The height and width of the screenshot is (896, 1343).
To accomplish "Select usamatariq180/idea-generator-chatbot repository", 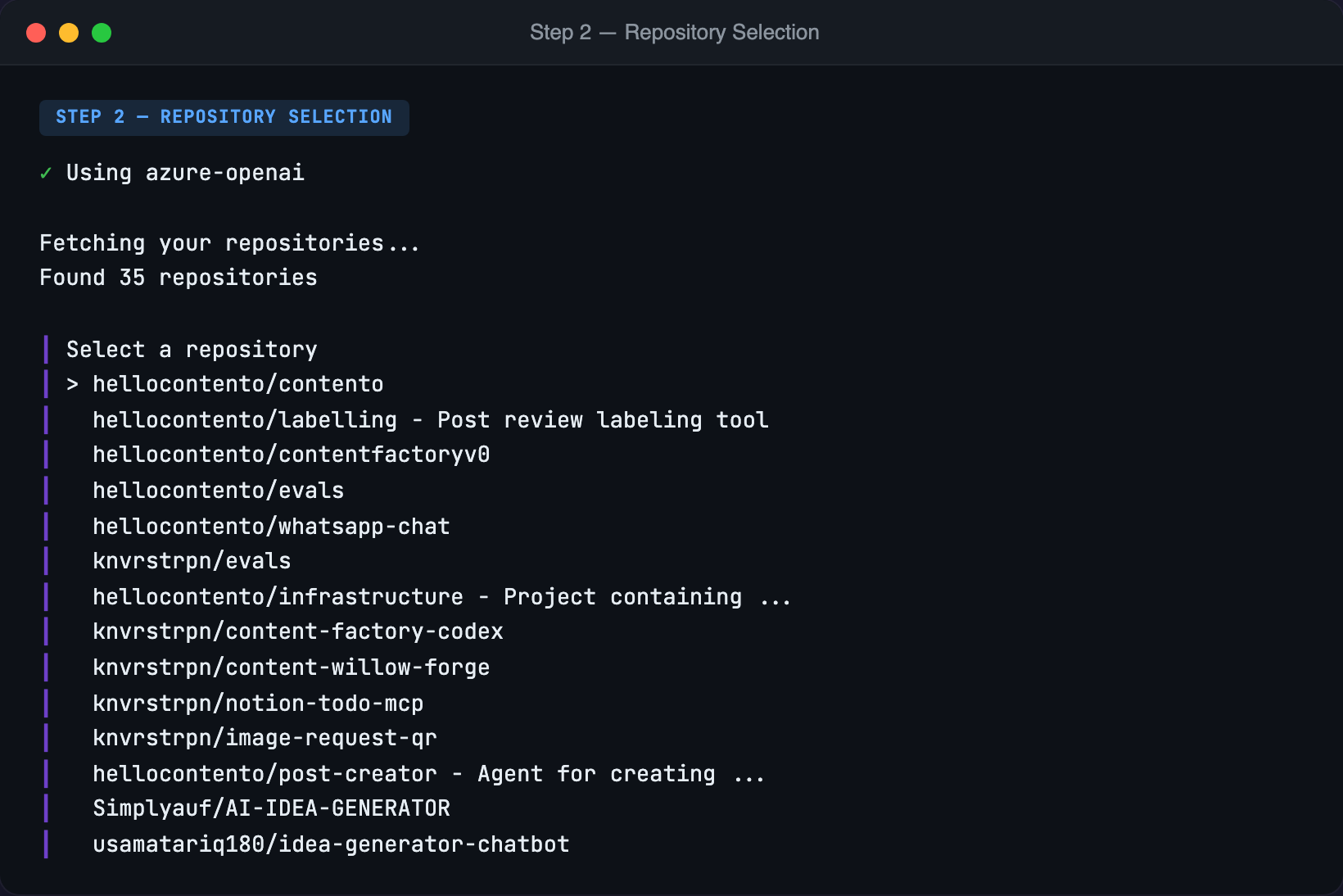I will pyautogui.click(x=331, y=844).
